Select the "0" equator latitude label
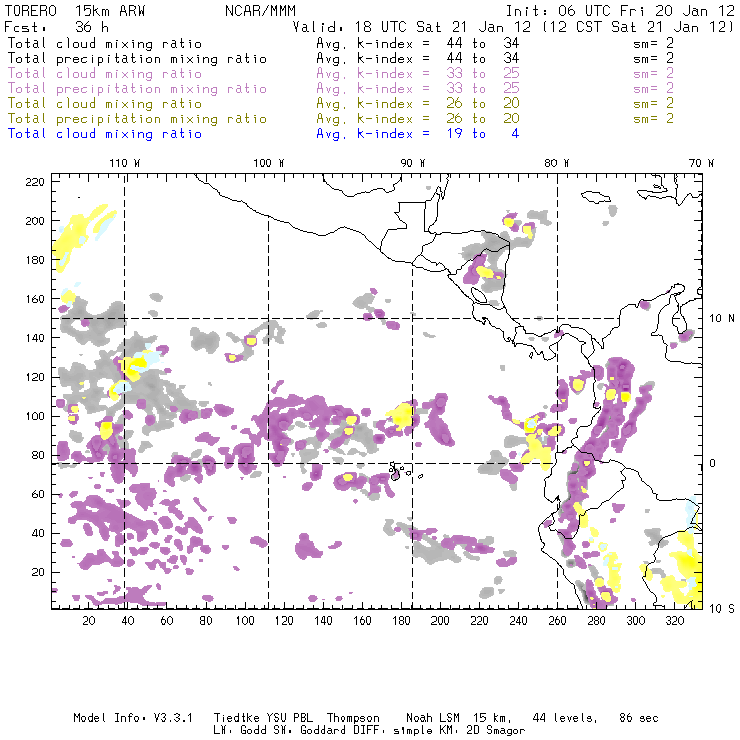 pyautogui.click(x=713, y=463)
